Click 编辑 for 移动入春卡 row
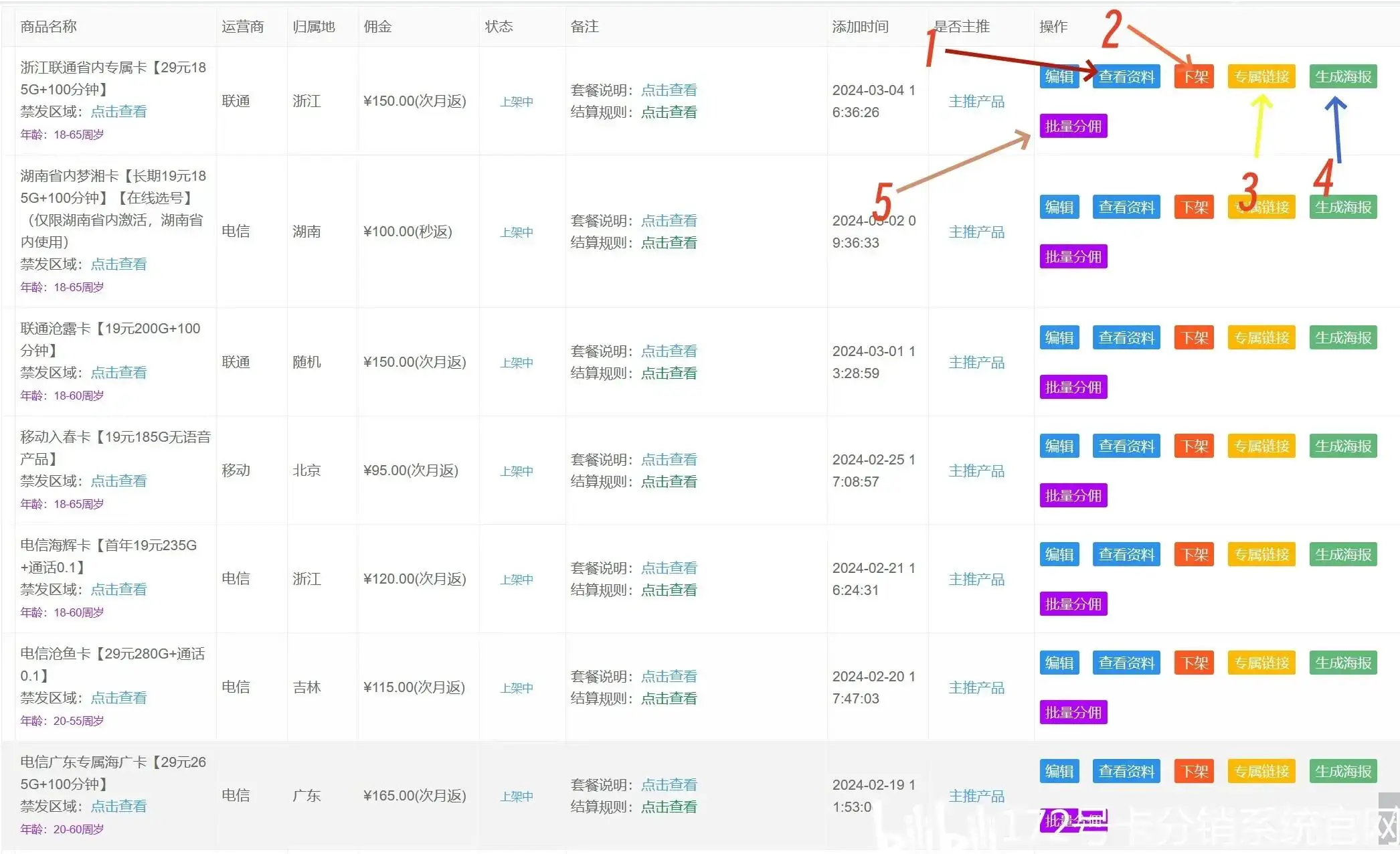1400x854 pixels. (1059, 446)
